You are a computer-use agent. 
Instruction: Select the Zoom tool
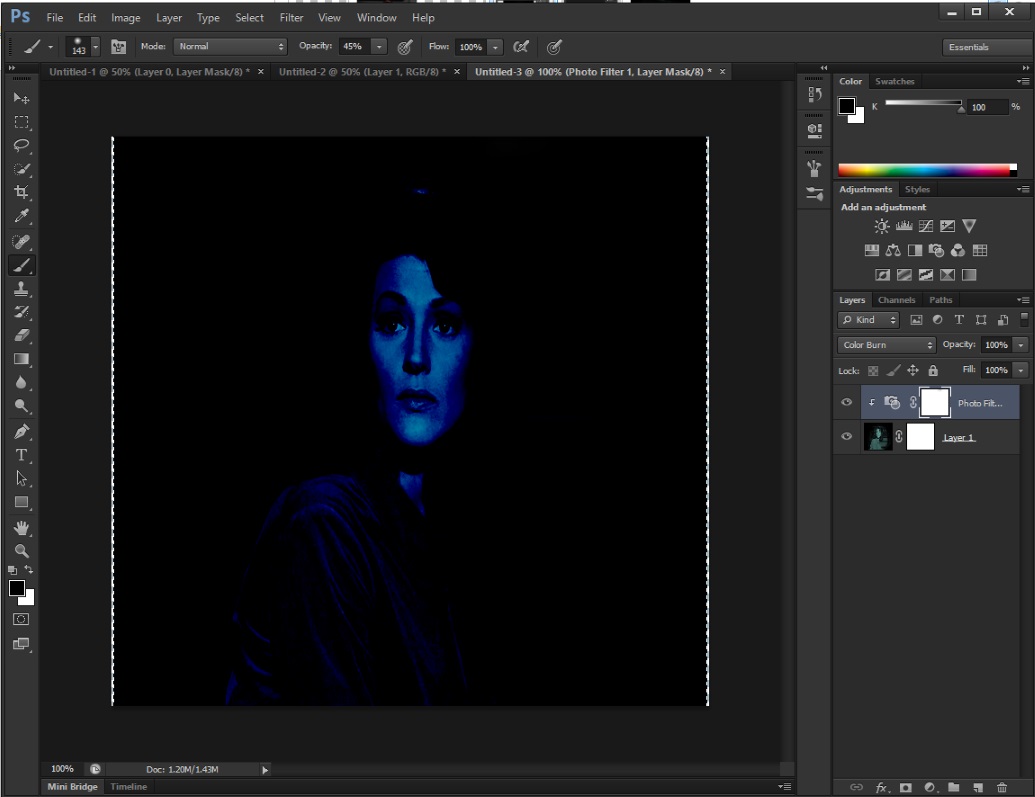click(21, 551)
